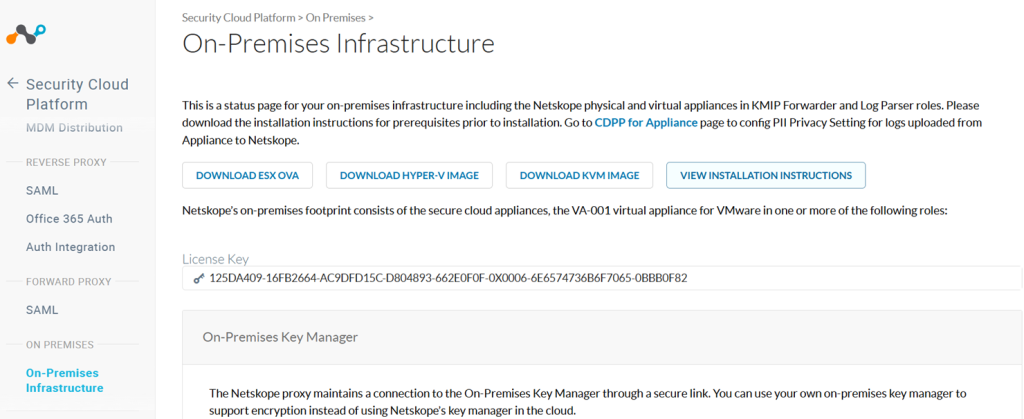The width and height of the screenshot is (1024, 419).
Task: View installation instructions
Action: coord(766,176)
